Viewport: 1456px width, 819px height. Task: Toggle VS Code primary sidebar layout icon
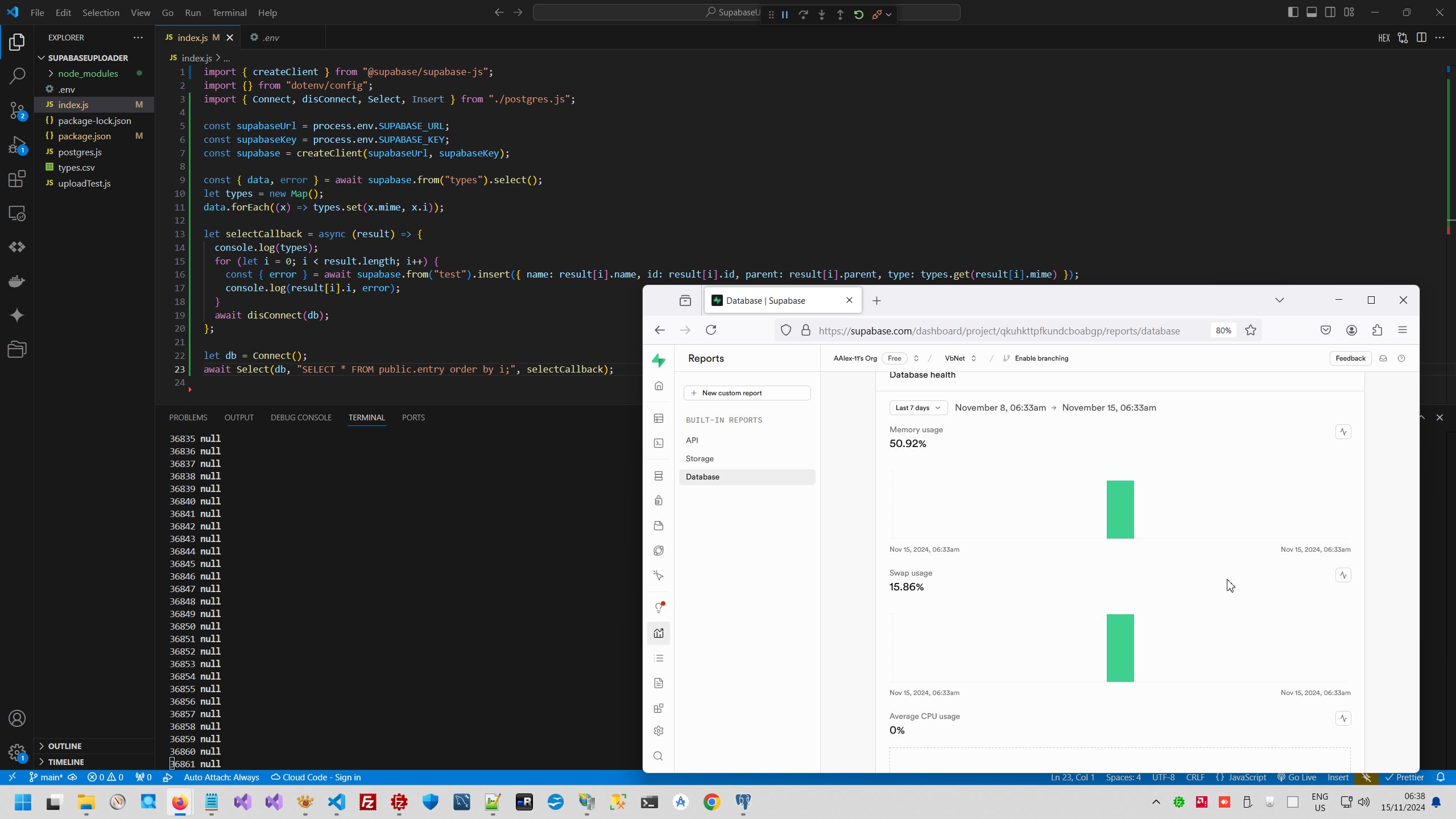click(x=1293, y=12)
